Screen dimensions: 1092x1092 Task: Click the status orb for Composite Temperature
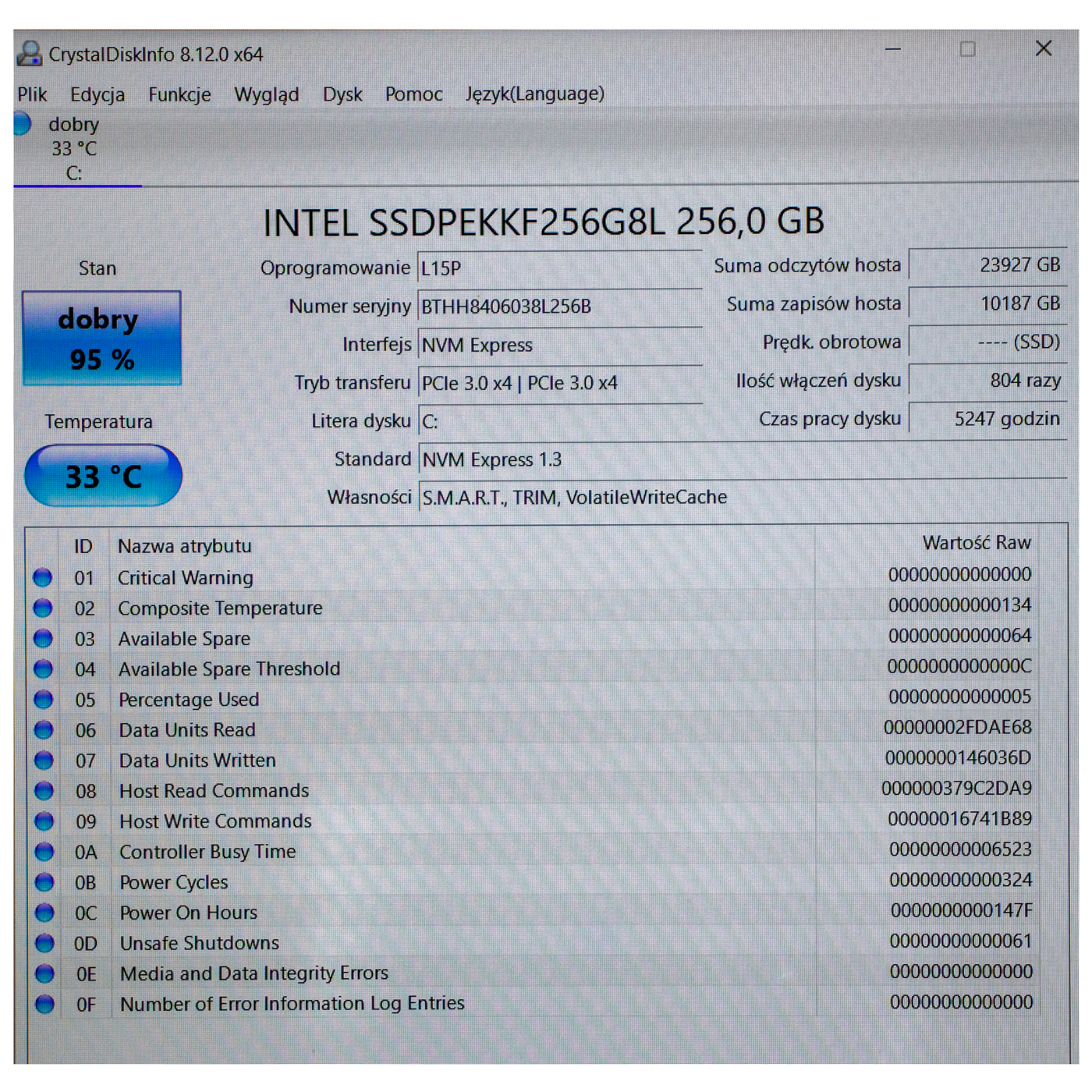(x=43, y=608)
